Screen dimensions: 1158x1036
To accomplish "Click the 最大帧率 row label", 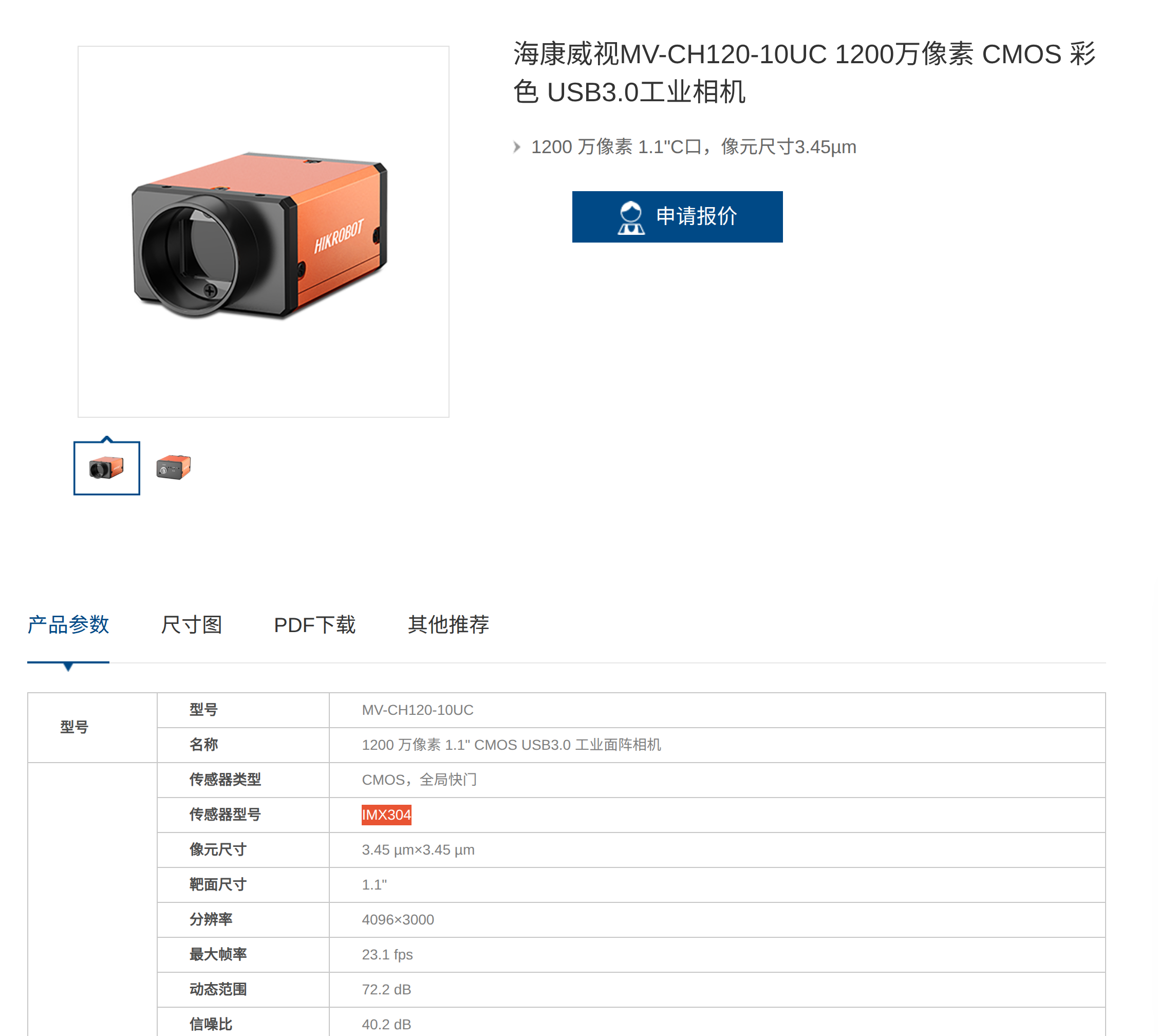I will coord(218,954).
